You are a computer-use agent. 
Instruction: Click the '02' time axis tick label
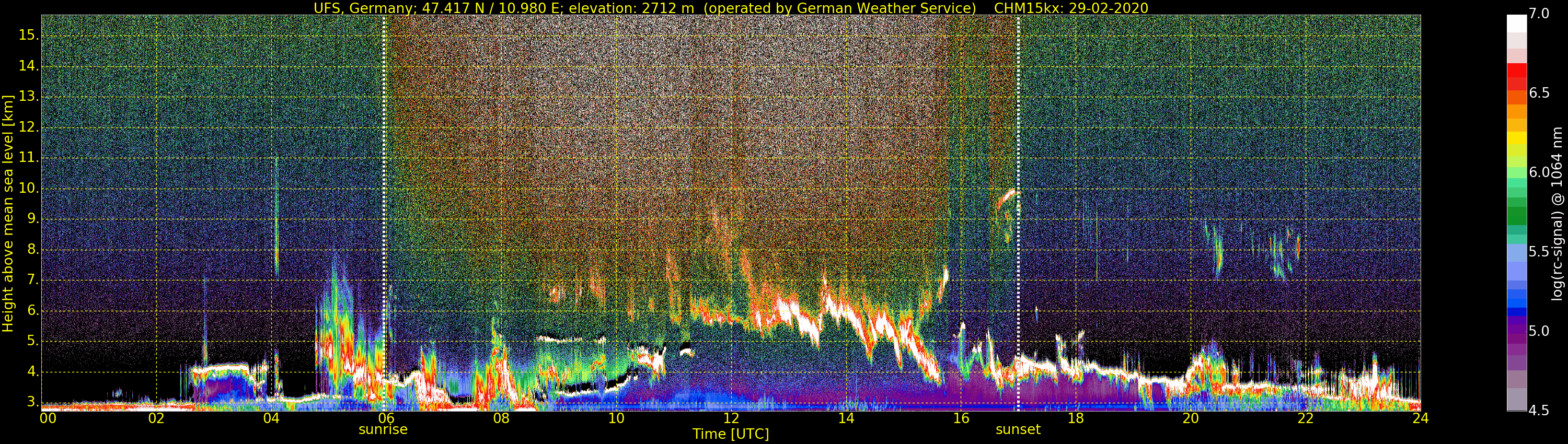[156, 418]
